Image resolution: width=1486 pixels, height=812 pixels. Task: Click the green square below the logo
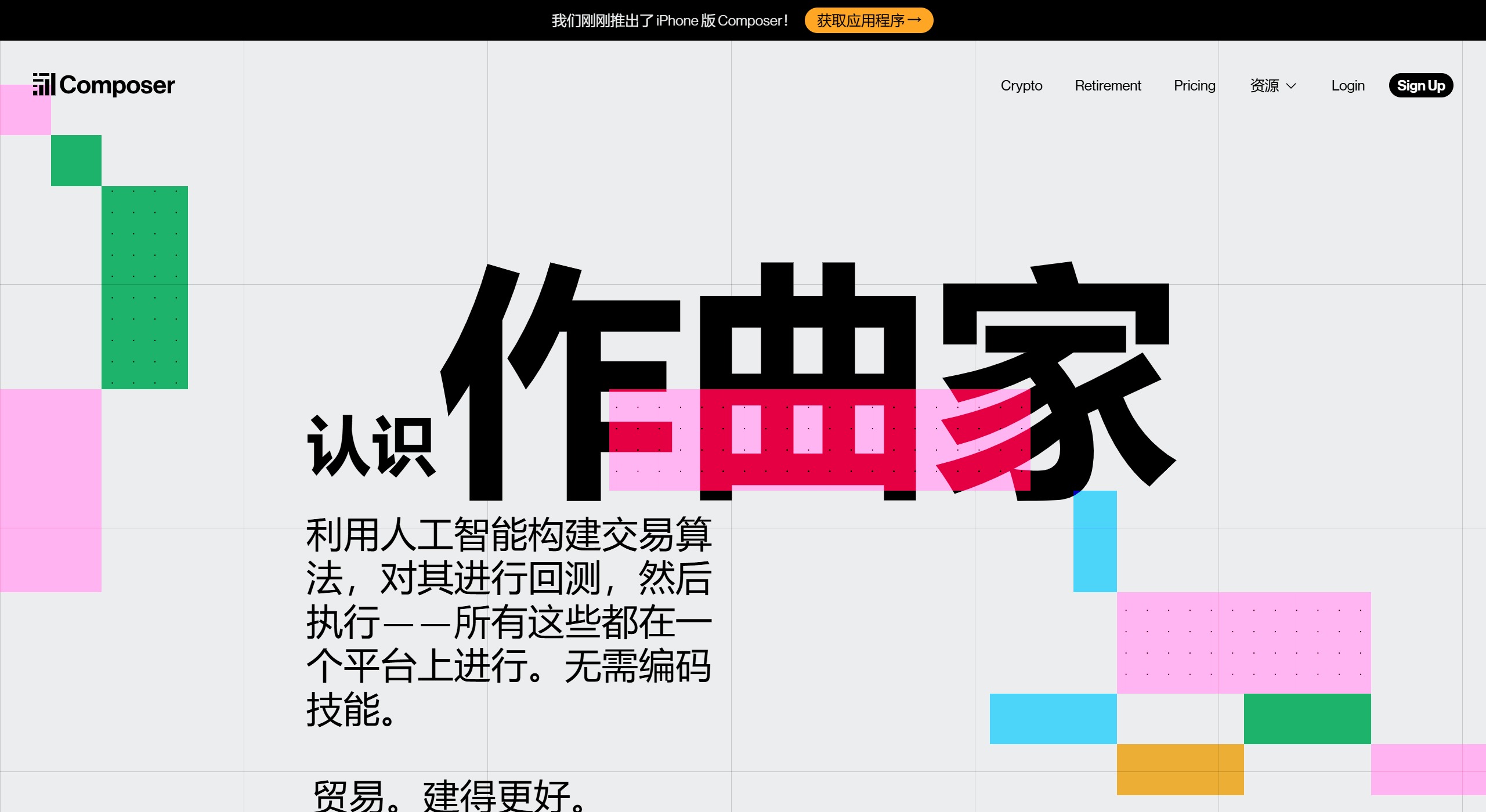(x=76, y=159)
